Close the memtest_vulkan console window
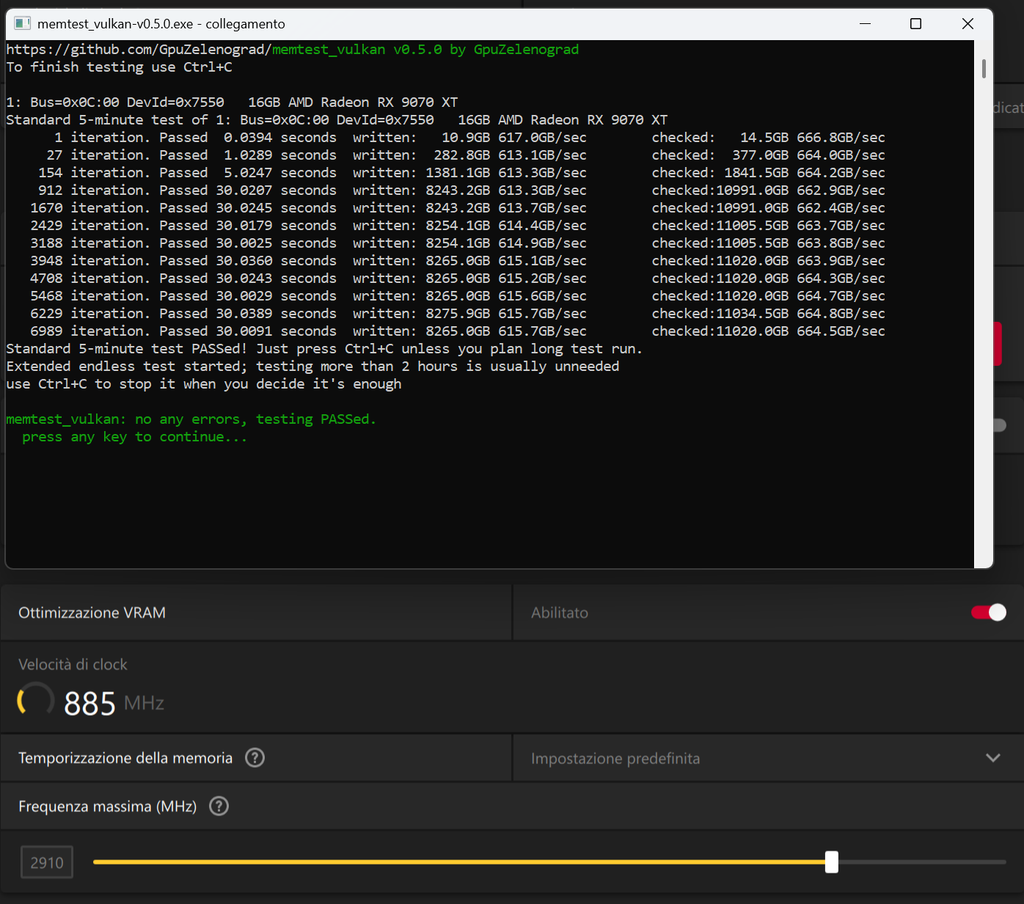This screenshot has width=1024, height=904. click(968, 24)
